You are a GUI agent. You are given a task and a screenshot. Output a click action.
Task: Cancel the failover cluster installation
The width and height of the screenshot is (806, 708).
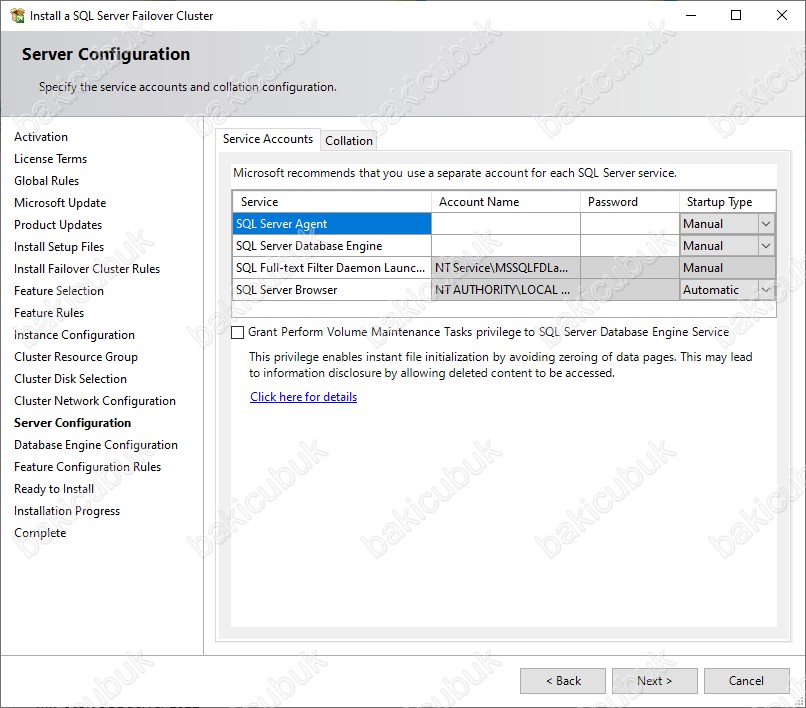[x=746, y=681]
